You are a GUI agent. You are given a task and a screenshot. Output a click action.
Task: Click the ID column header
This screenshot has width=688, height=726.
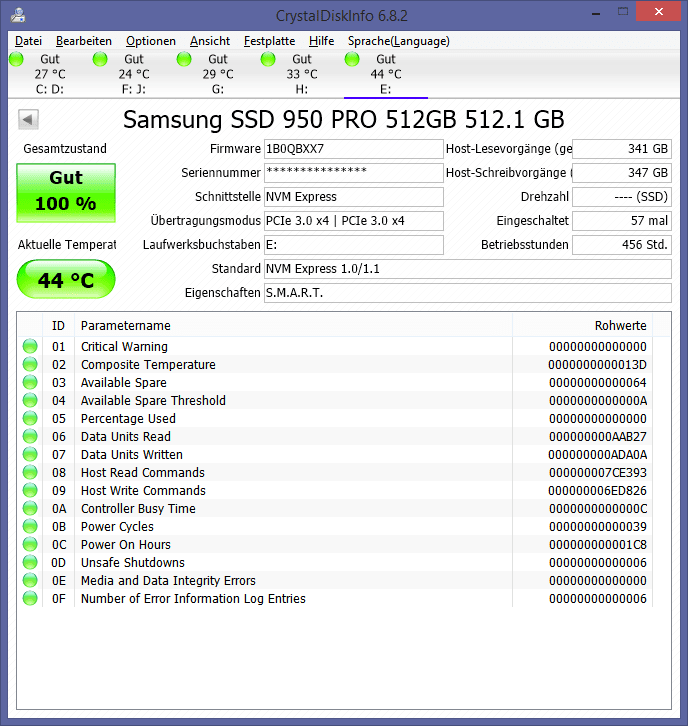[x=58, y=325]
